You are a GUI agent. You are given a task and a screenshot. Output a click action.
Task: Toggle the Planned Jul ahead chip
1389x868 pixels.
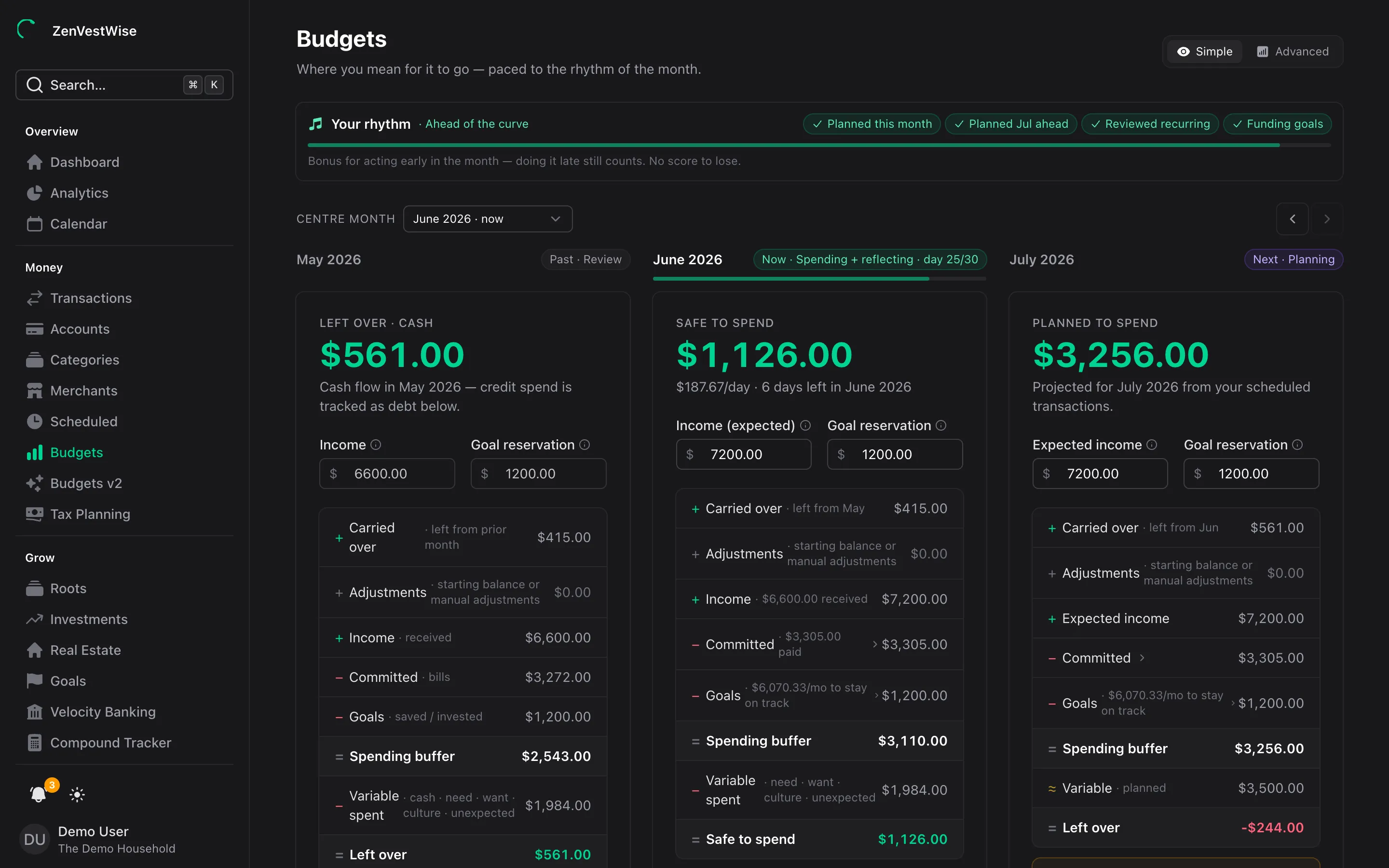[x=1011, y=124]
